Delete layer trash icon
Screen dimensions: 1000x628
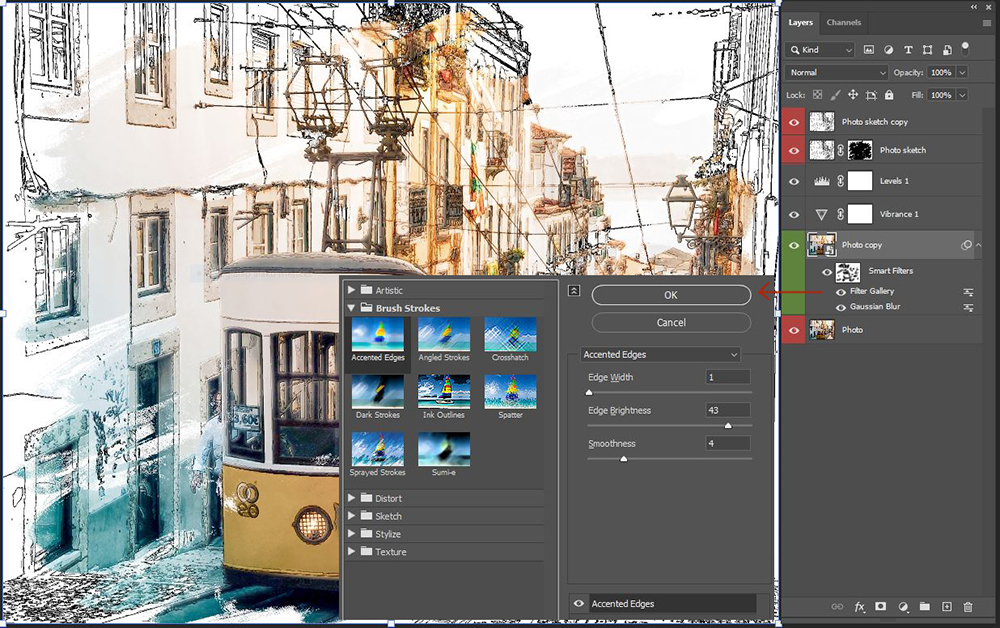click(968, 607)
